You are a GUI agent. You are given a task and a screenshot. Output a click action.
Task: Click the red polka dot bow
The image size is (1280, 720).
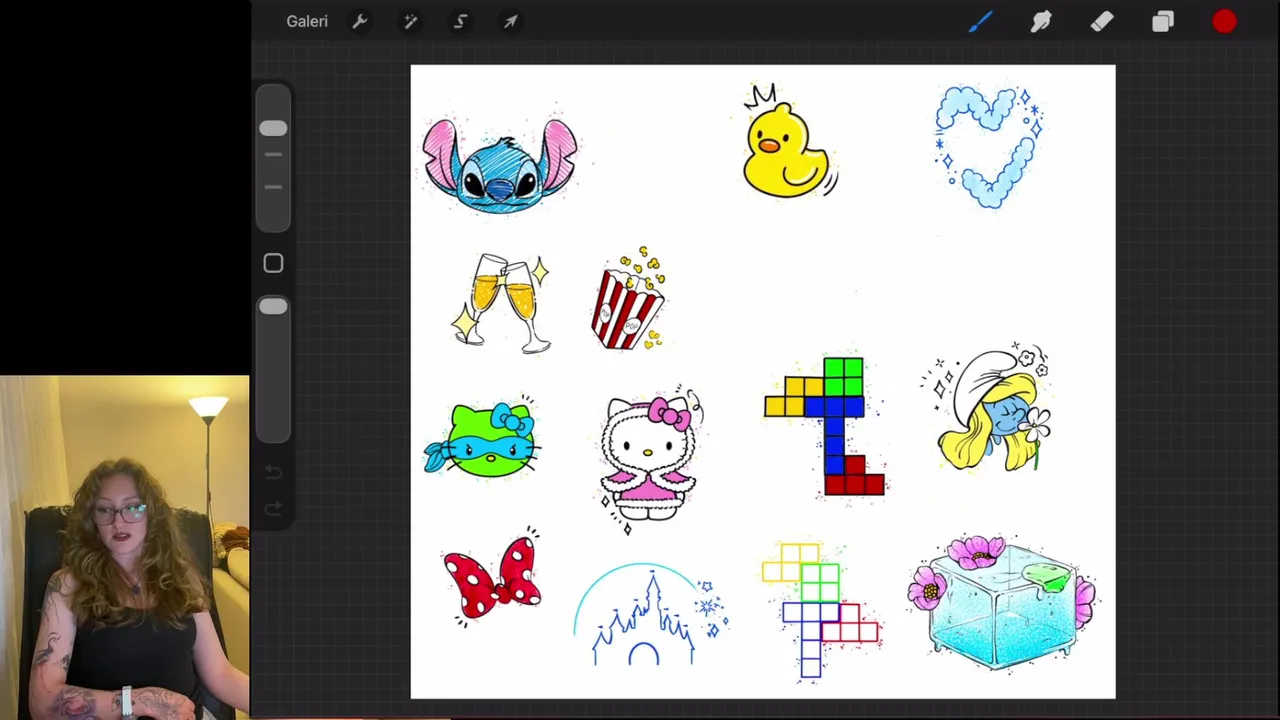[492, 578]
